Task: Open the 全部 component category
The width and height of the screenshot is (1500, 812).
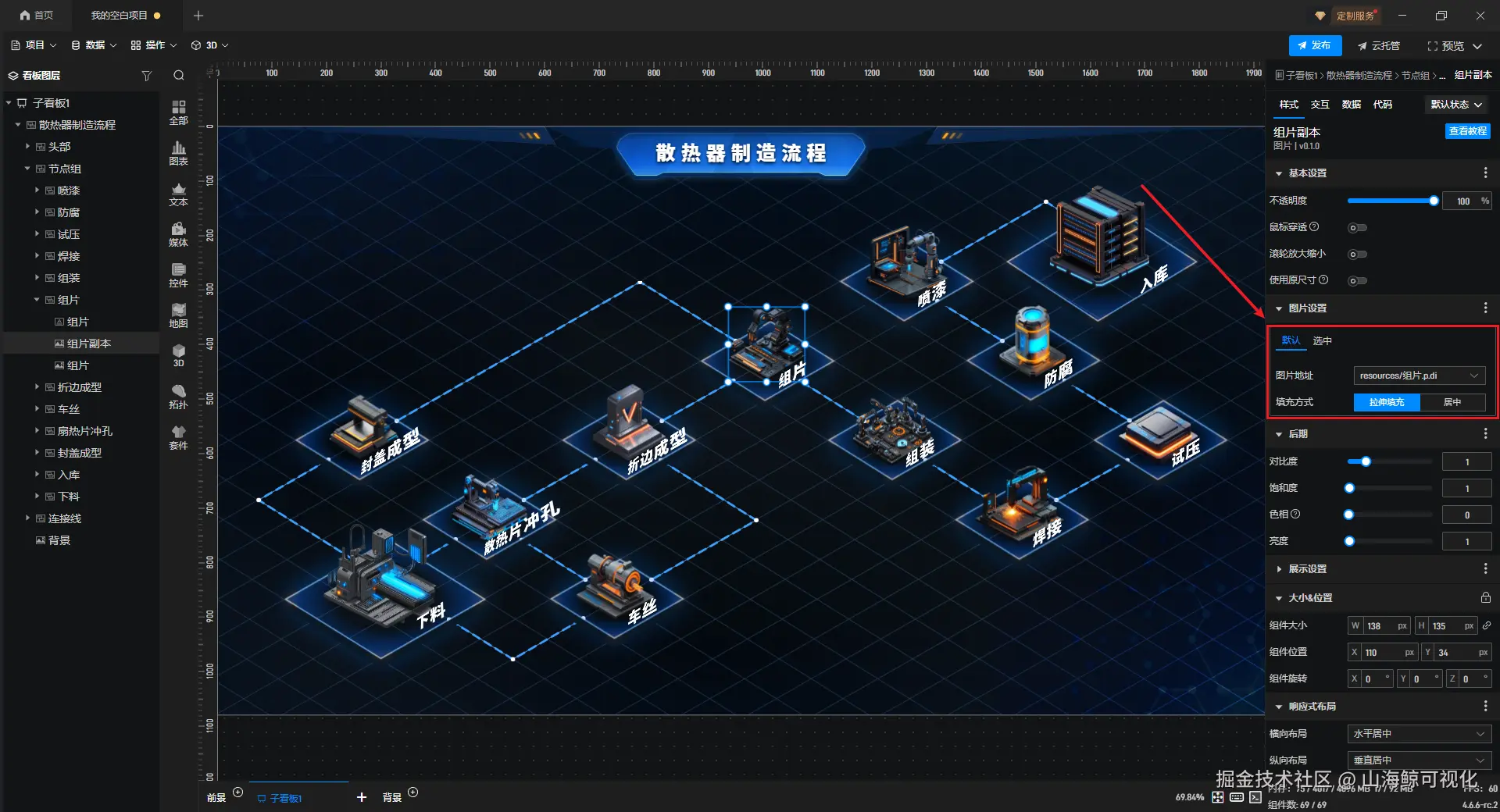Action: [x=179, y=112]
